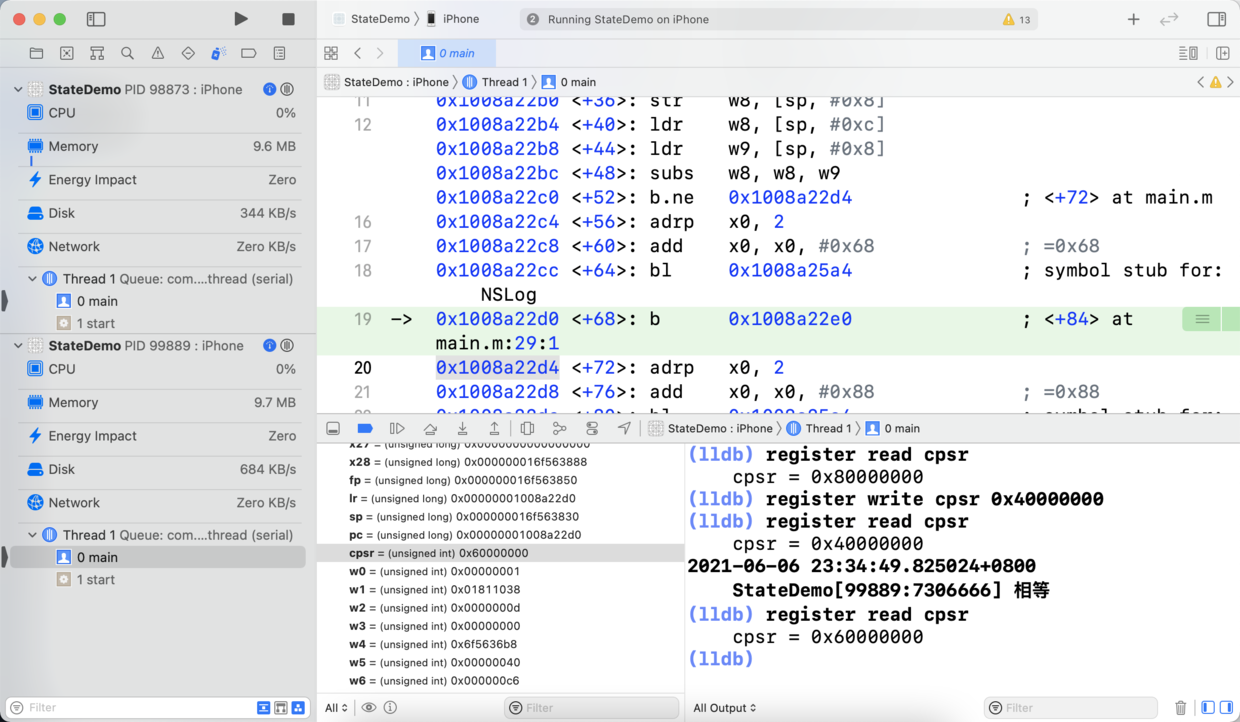Open the 'All' variables scope dropdown
Viewport: 1240px width, 722px height.
pos(336,708)
